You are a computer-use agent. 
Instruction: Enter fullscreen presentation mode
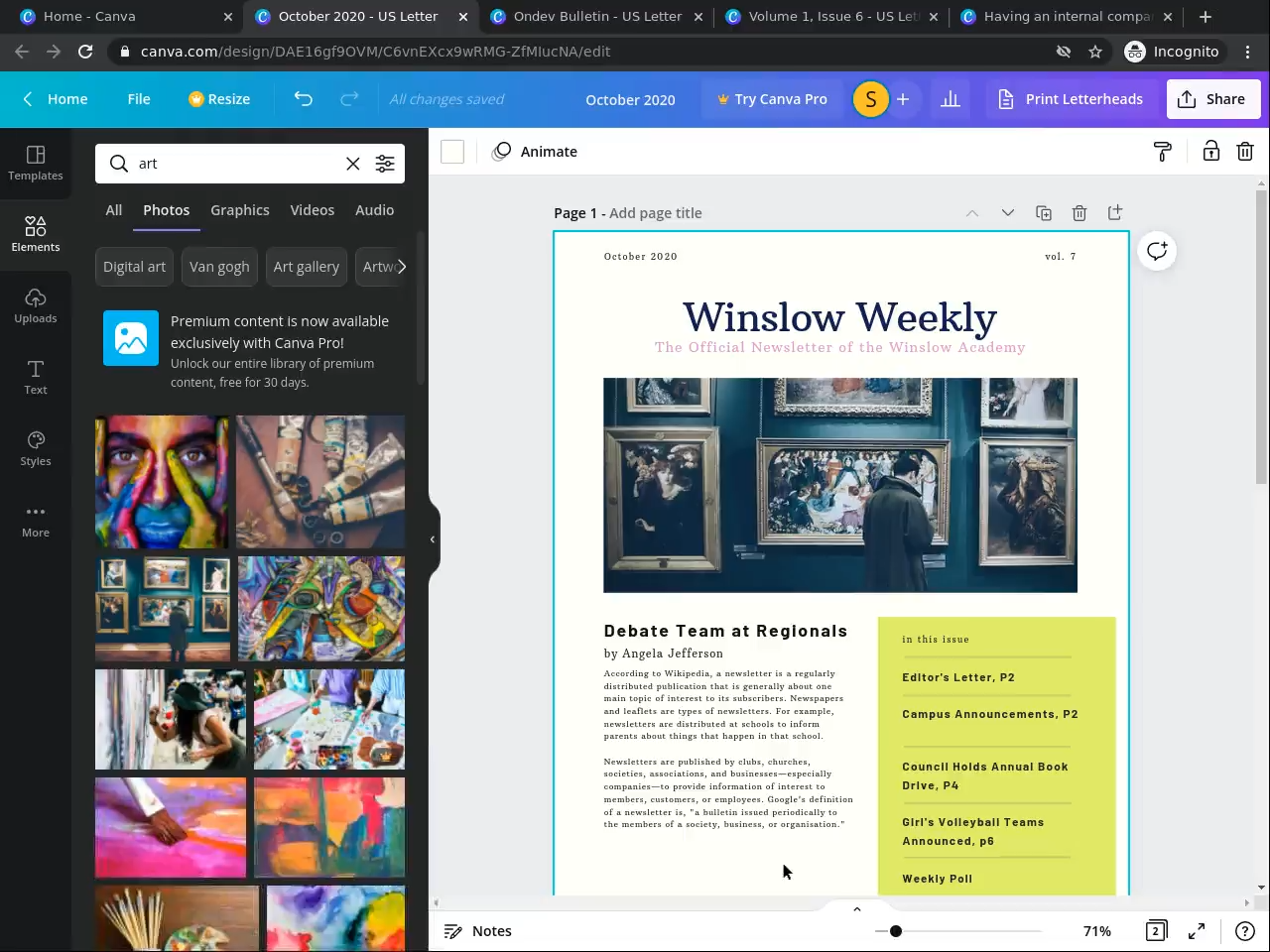(1197, 931)
